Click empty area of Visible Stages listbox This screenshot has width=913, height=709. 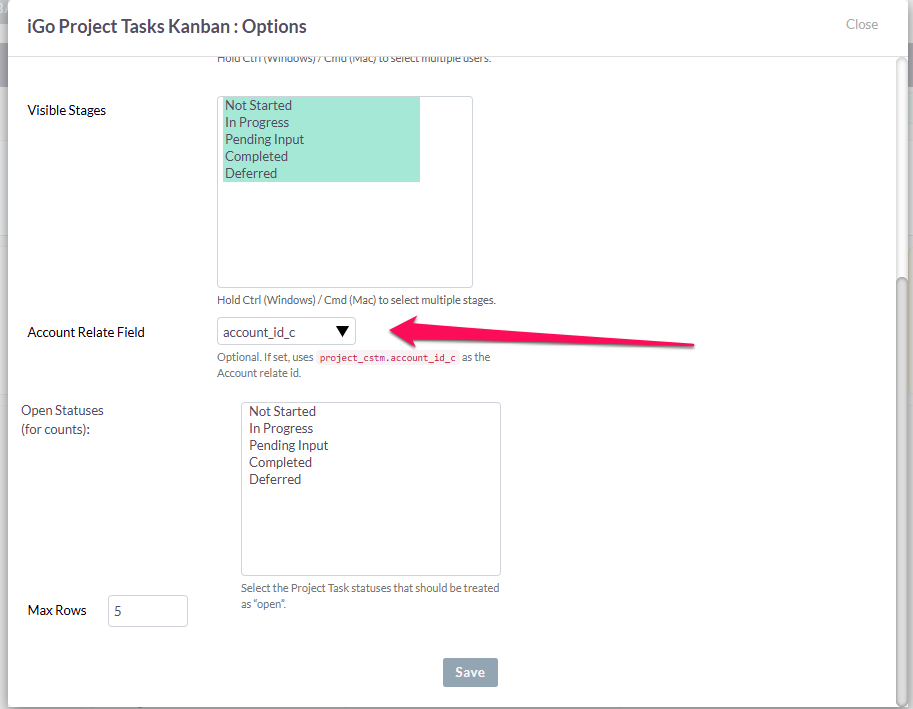pyautogui.click(x=345, y=234)
